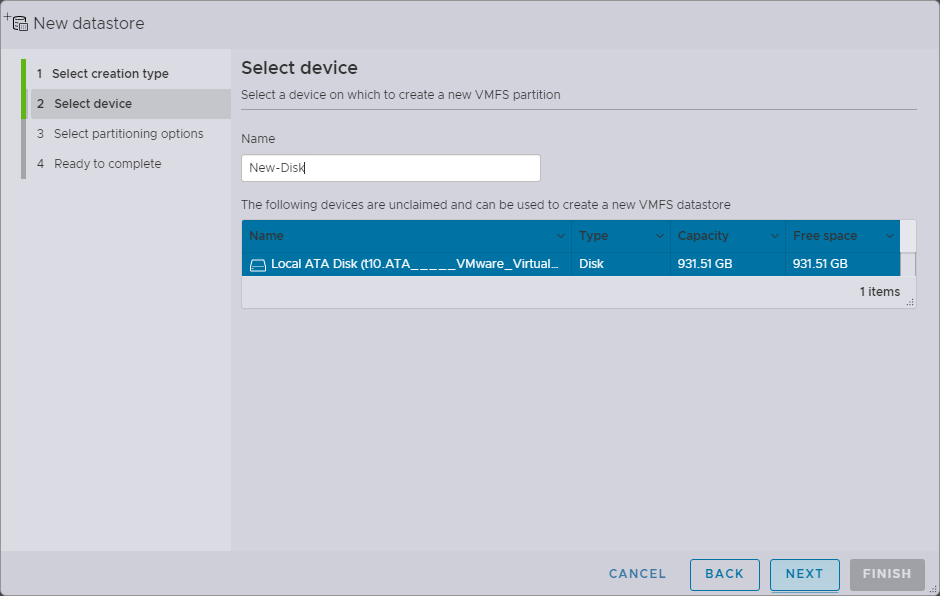The height and width of the screenshot is (596, 940).
Task: Click the datastore Name text field
Action: point(390,168)
